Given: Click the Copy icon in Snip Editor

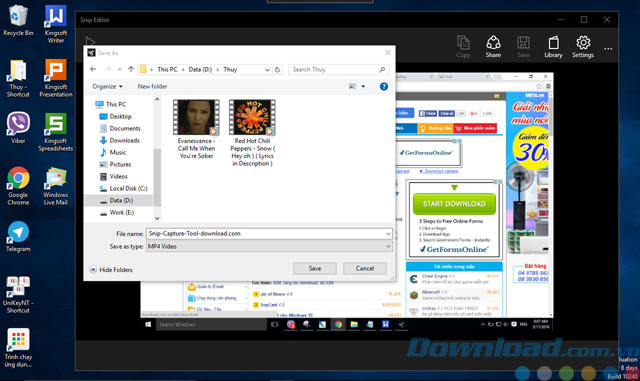Looking at the screenshot, I should click(x=463, y=47).
